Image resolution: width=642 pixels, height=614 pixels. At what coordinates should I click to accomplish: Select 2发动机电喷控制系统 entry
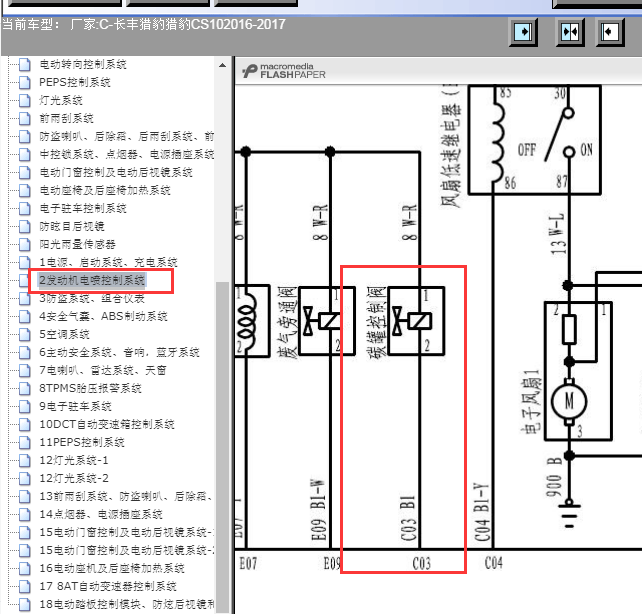coord(92,280)
